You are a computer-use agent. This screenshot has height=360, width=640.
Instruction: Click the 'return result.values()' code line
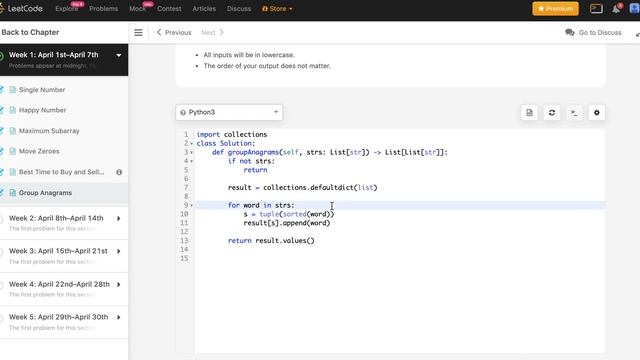tap(271, 241)
